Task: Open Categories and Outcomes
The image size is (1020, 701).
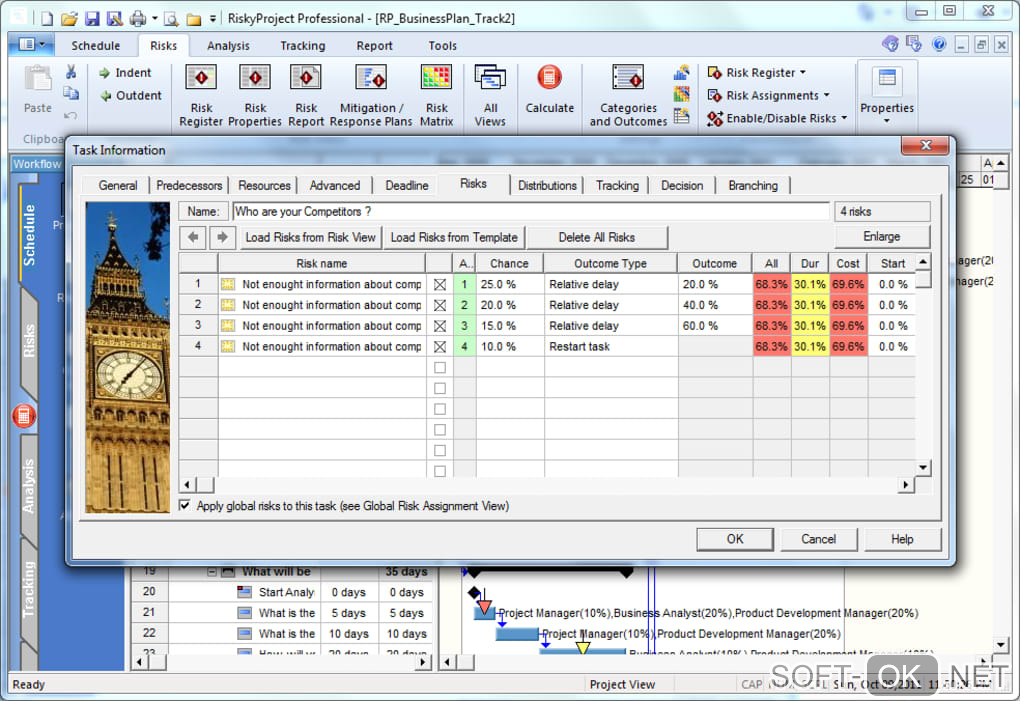Action: [x=628, y=95]
